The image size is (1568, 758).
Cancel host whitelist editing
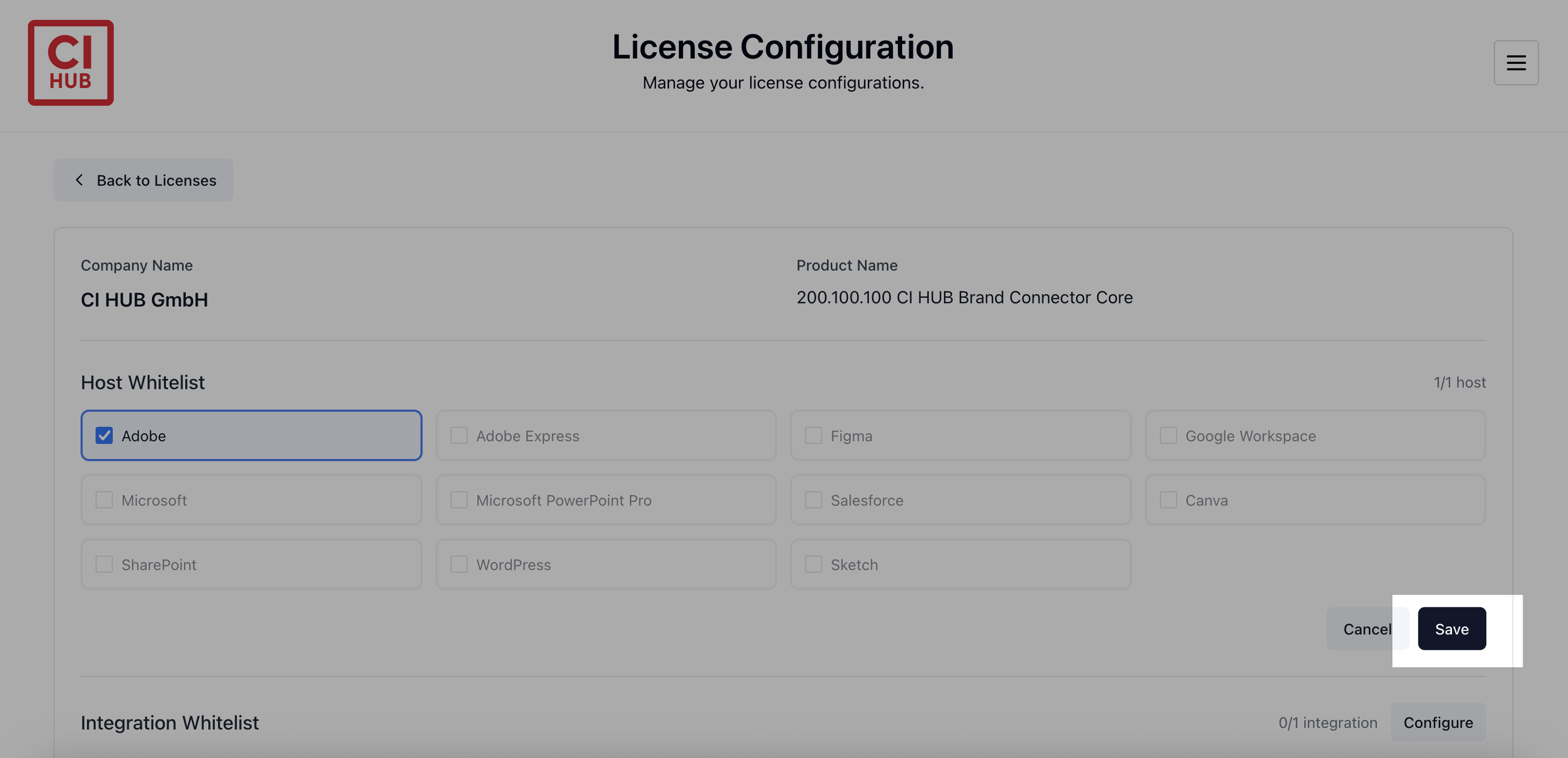tap(1366, 629)
